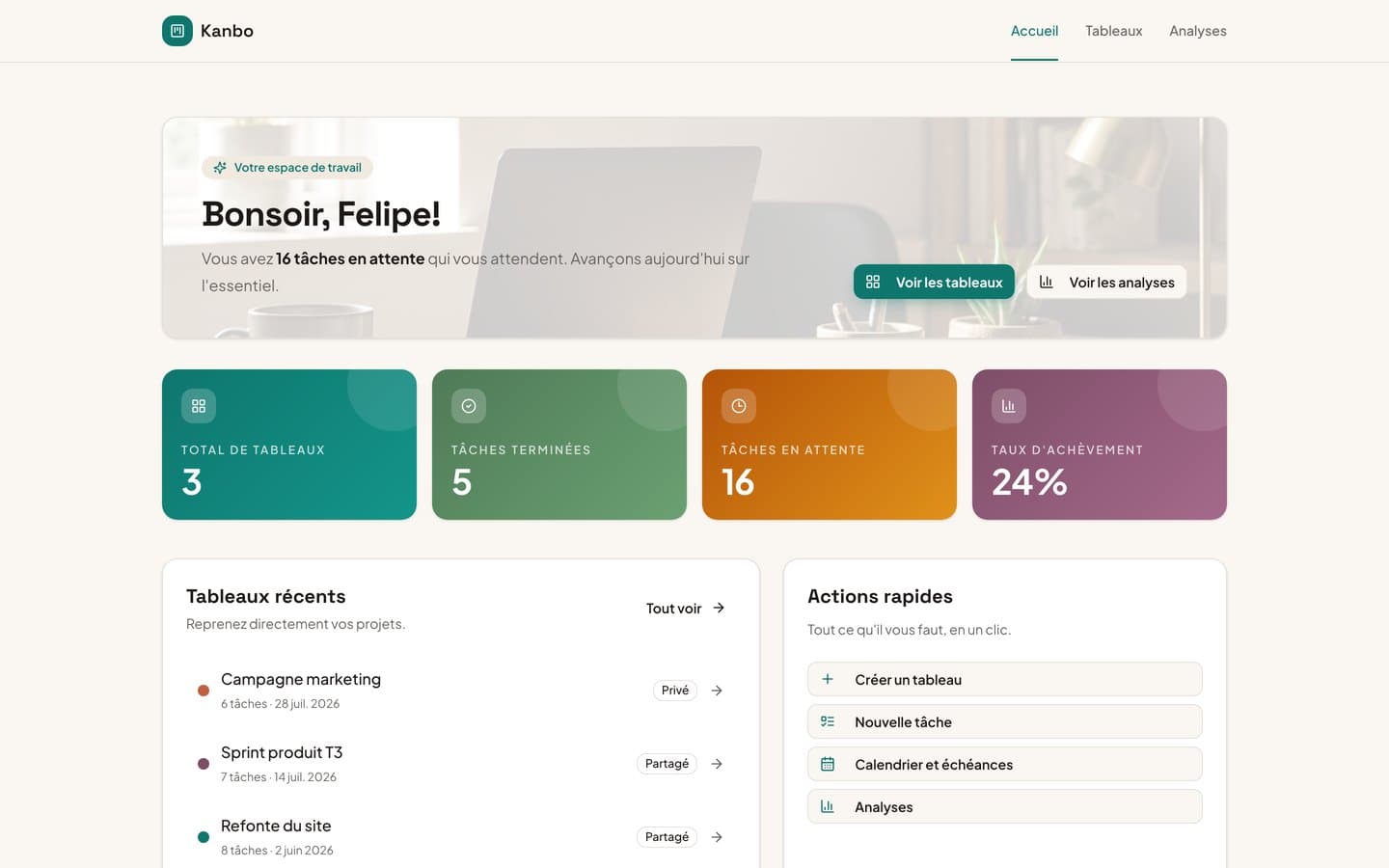The height and width of the screenshot is (868, 1389).
Task: Click the Tableaux récents heading
Action: tap(266, 596)
